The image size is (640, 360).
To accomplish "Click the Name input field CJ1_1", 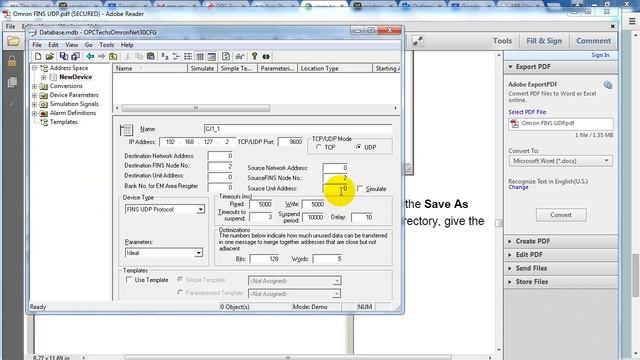I will click(298, 129).
